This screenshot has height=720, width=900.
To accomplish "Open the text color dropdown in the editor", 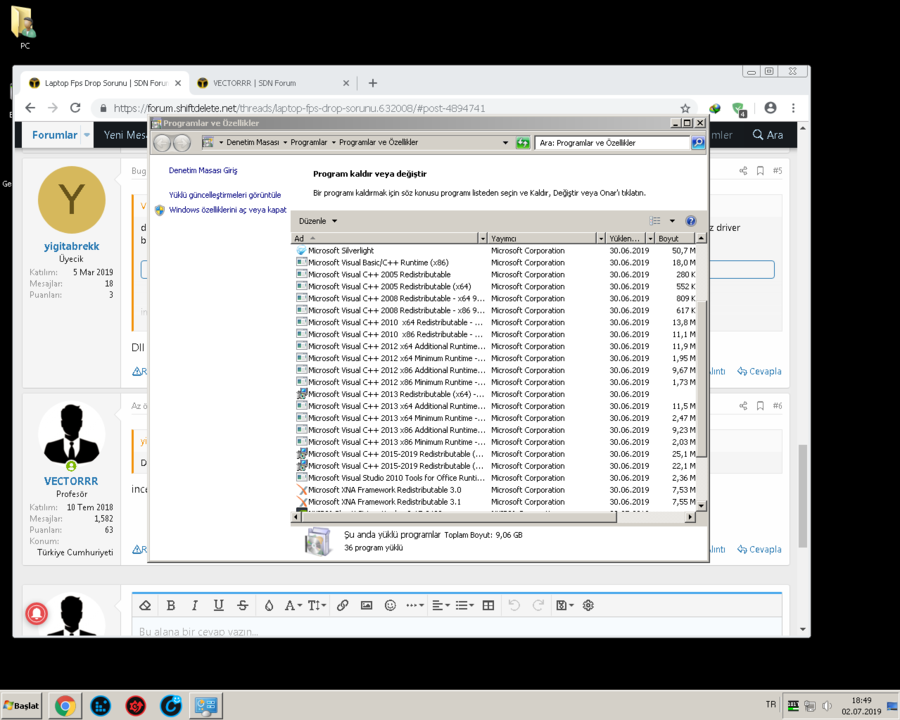I will coord(293,605).
